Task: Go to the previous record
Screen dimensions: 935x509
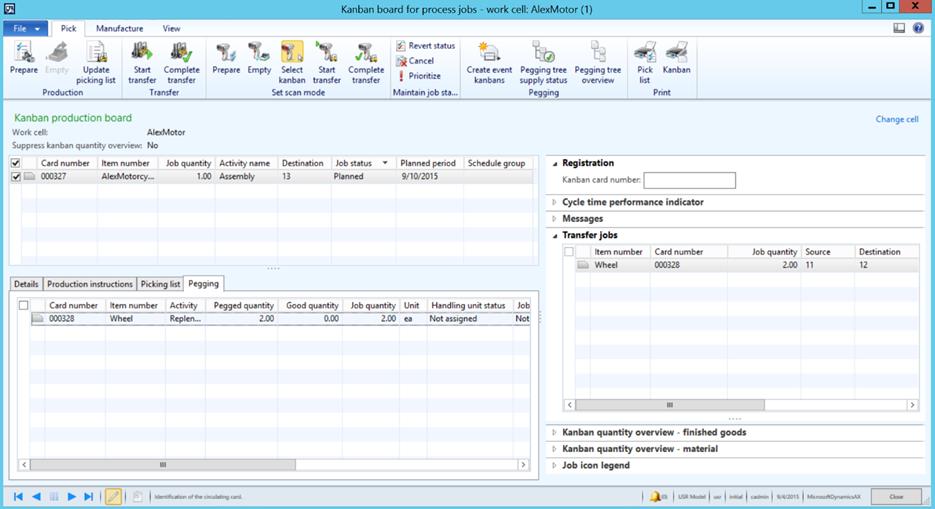Action: 36,496
